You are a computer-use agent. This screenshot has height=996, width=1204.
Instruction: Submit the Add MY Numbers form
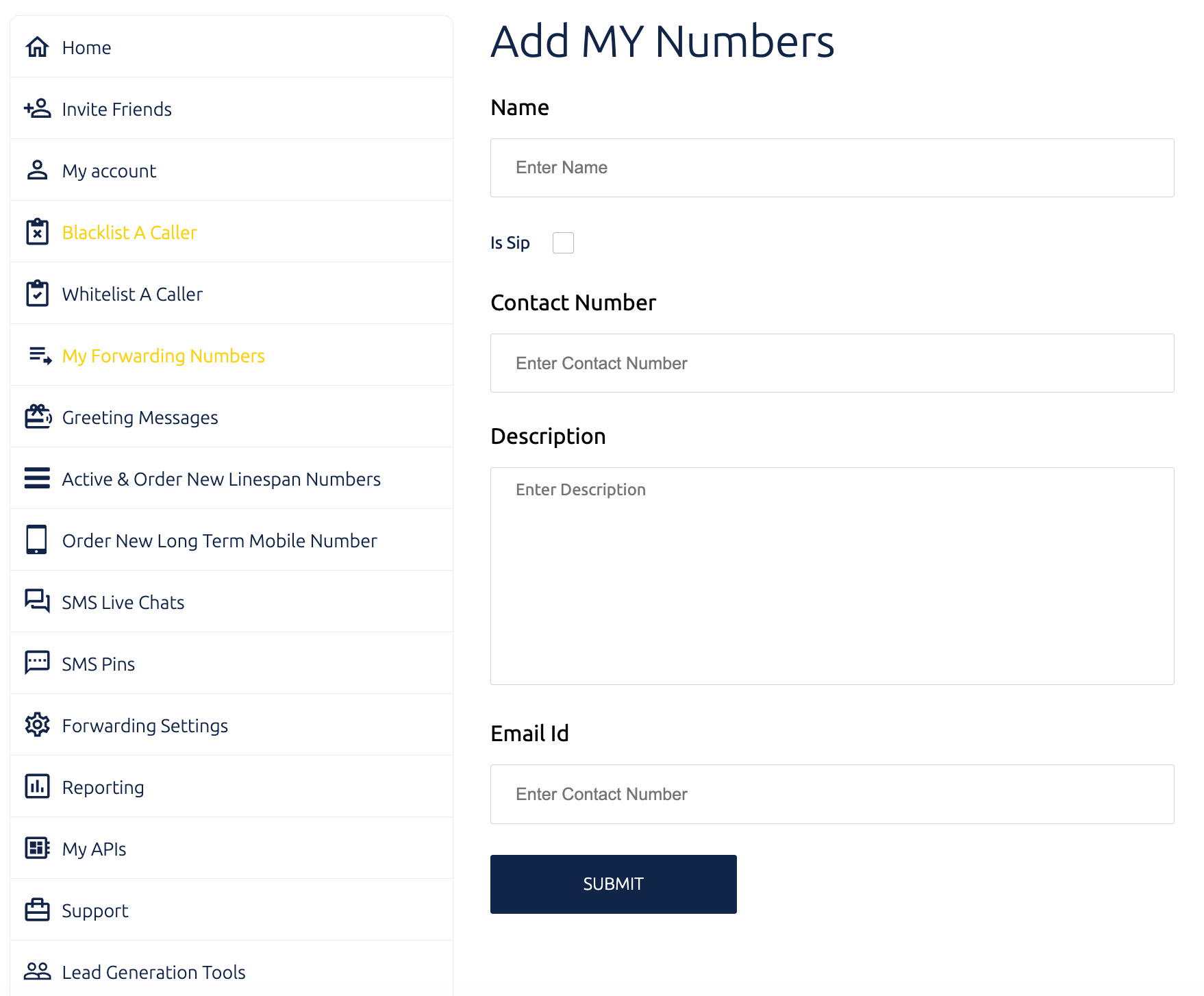(x=613, y=884)
